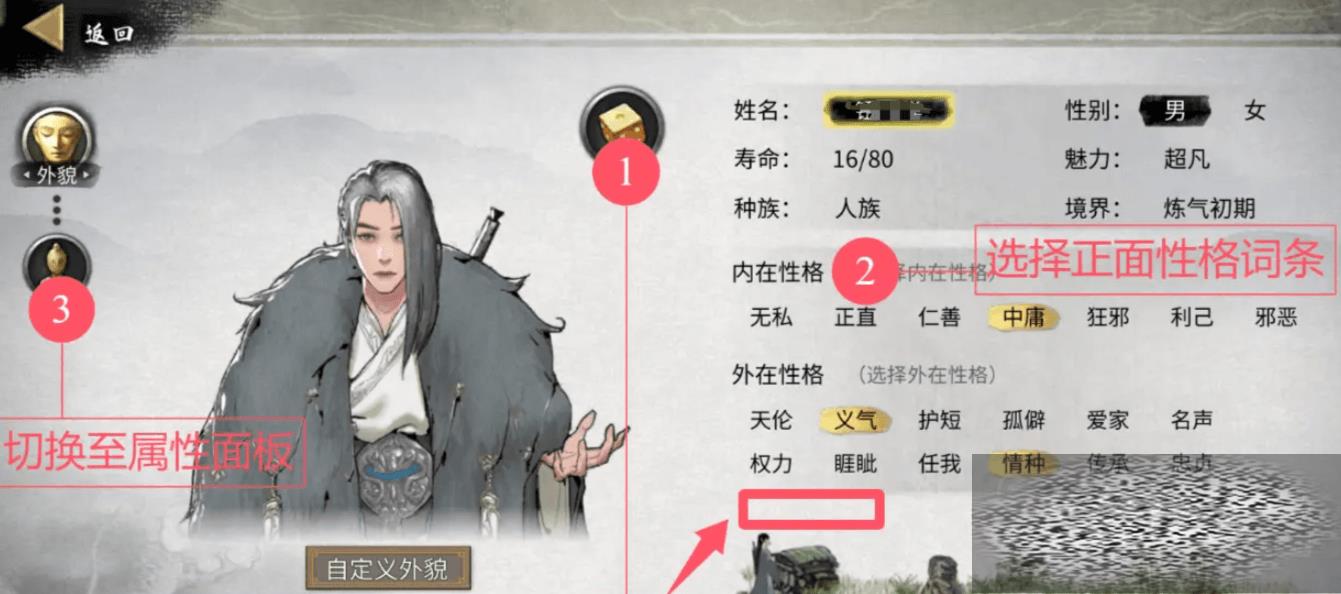1341x594 pixels.
Task: Choose 男 as the gender
Action: (1174, 110)
